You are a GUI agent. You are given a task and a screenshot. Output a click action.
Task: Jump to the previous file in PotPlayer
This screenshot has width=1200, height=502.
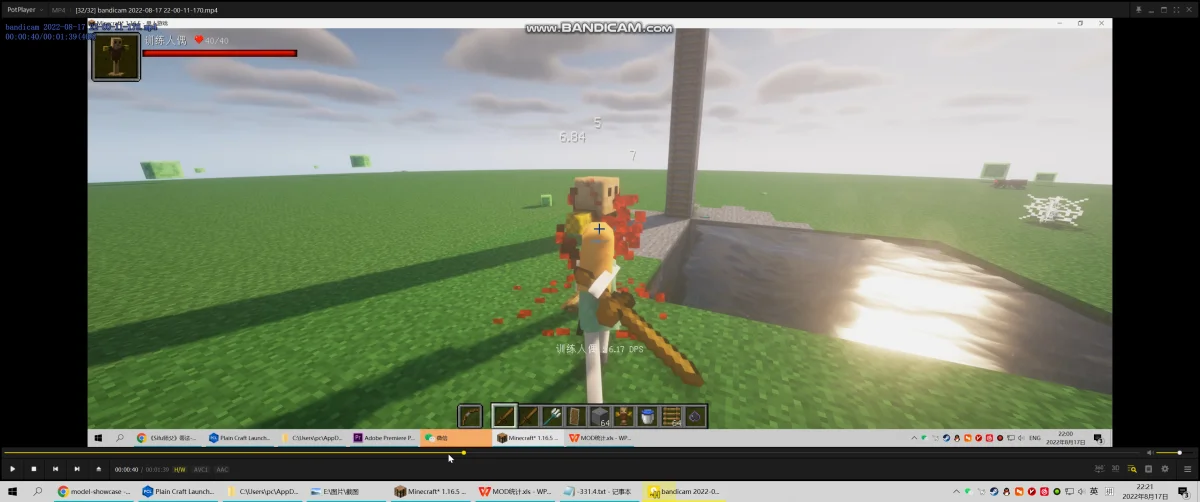click(x=55, y=469)
